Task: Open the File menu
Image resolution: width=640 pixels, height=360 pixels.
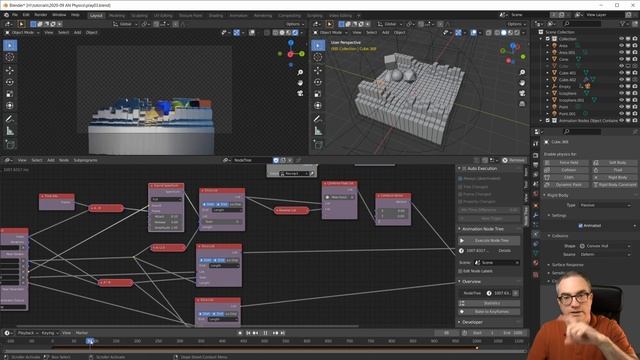Action: (x=15, y=15)
